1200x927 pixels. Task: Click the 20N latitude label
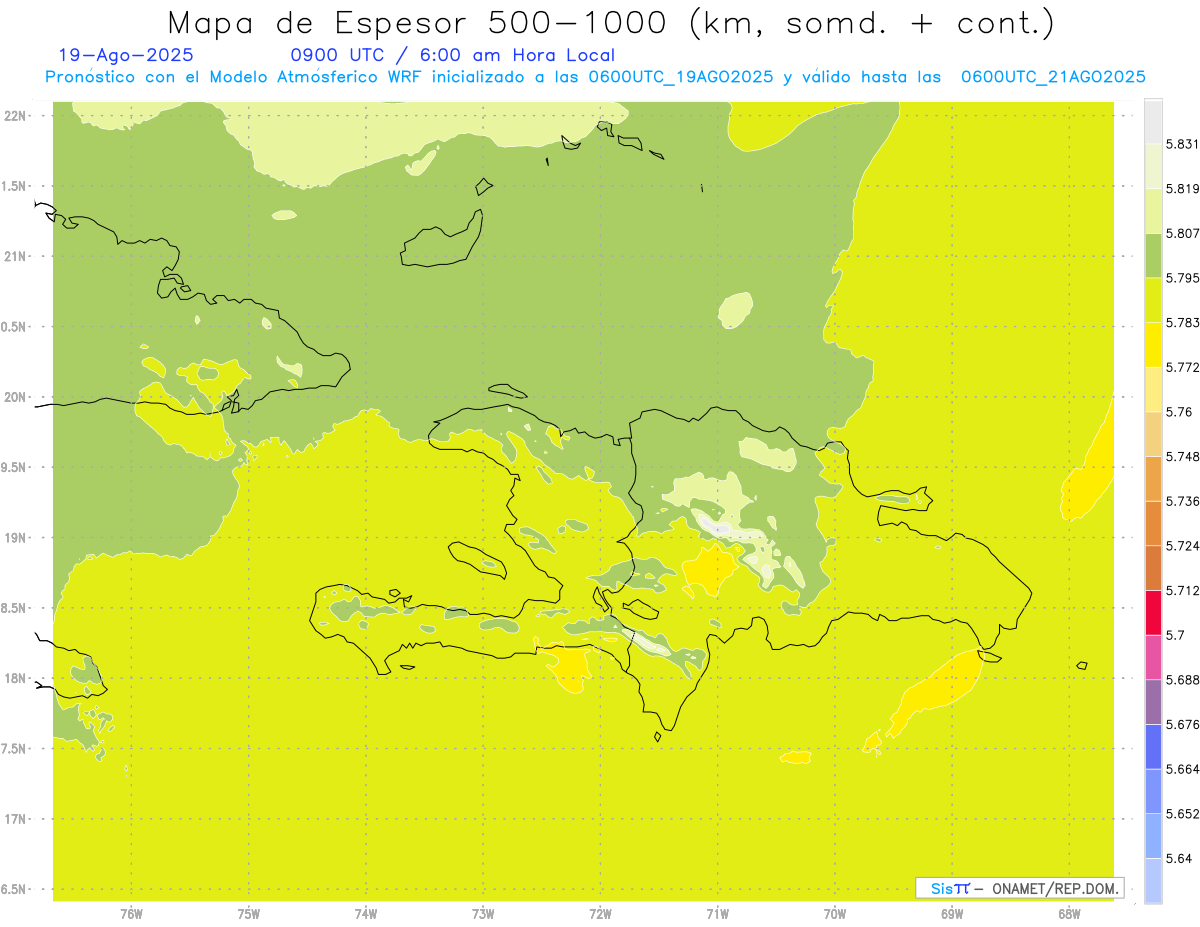click(x=17, y=397)
